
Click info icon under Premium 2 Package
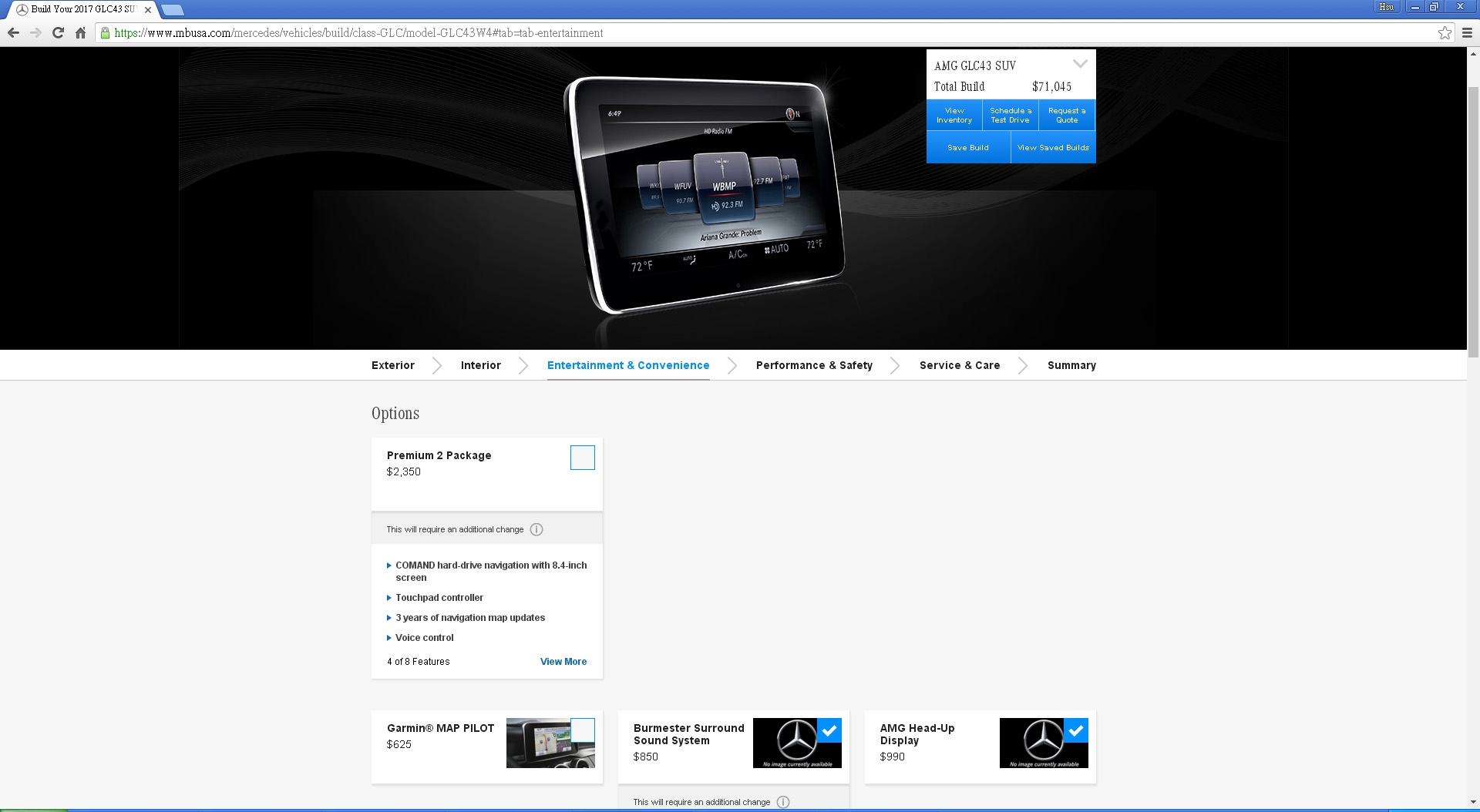tap(536, 529)
